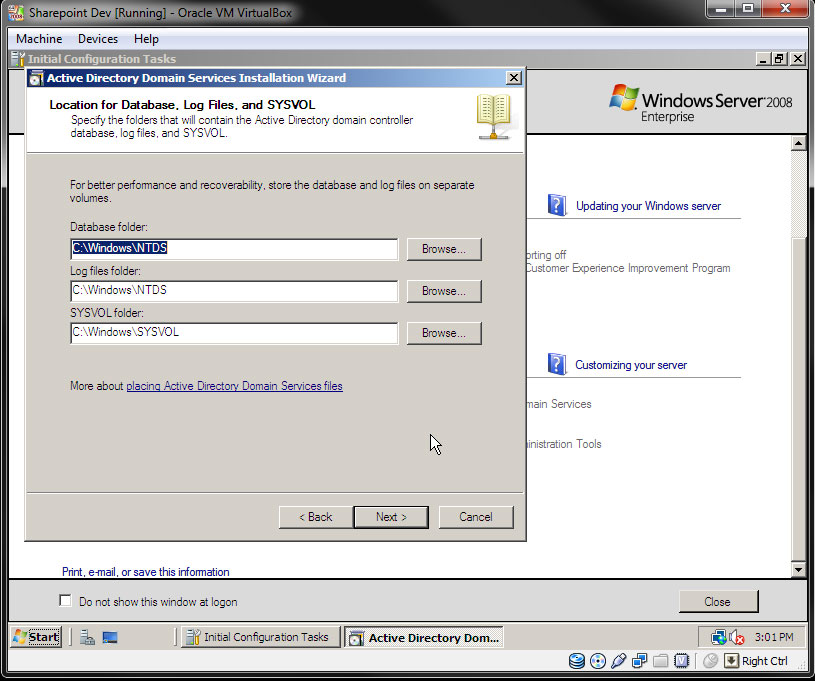
Task: Close the AD DS wizard with X
Action: (x=514, y=78)
